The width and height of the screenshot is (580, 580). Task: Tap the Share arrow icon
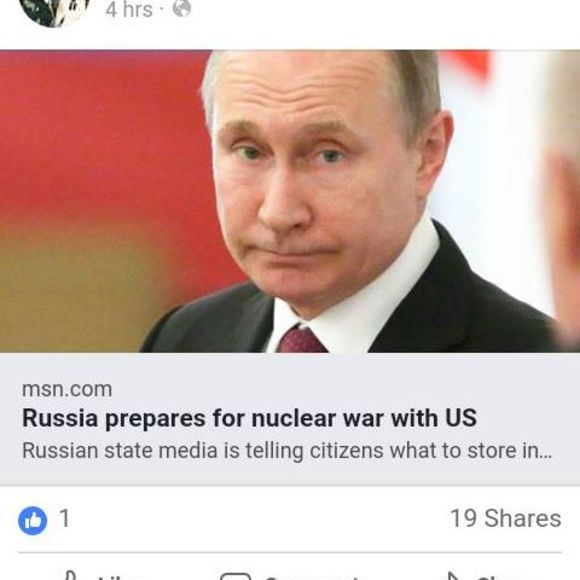coord(453,576)
